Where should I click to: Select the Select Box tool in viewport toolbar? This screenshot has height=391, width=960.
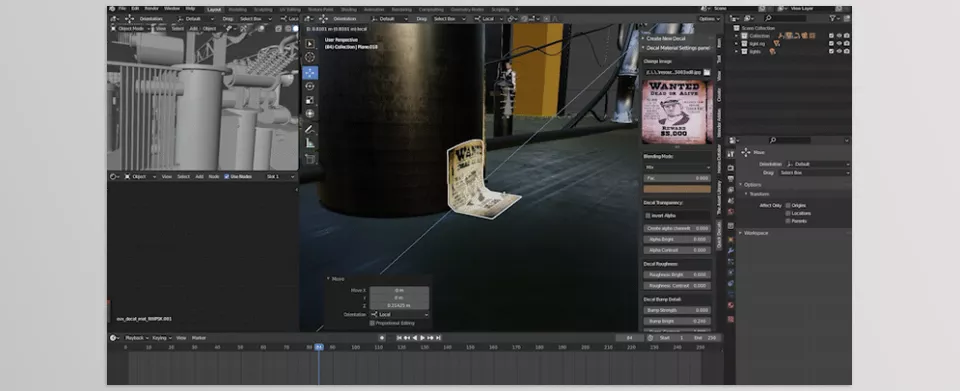(x=310, y=44)
